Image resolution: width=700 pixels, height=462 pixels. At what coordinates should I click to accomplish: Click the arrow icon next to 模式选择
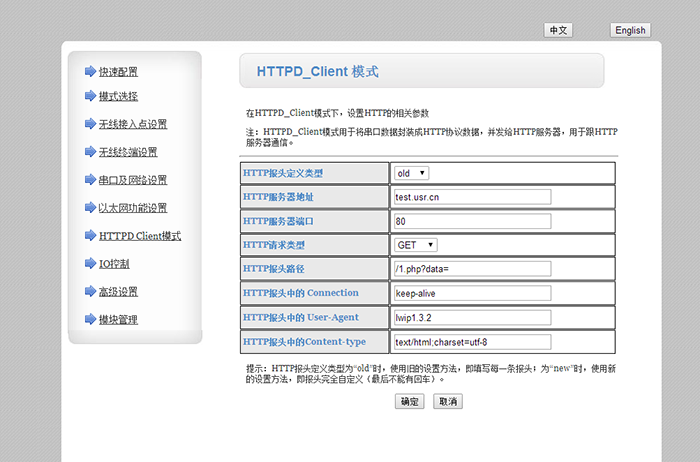[90, 96]
